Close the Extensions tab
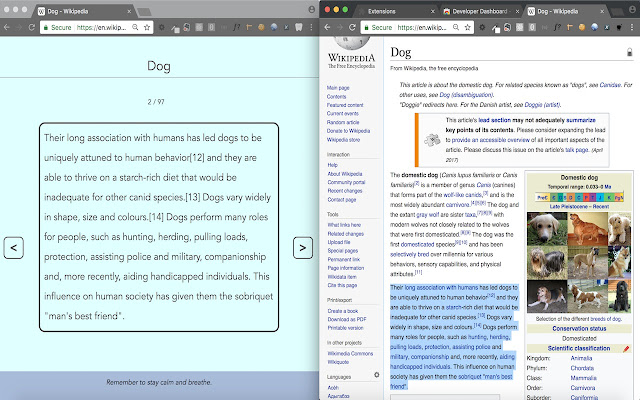This screenshot has height=400, width=640. pos(433,11)
